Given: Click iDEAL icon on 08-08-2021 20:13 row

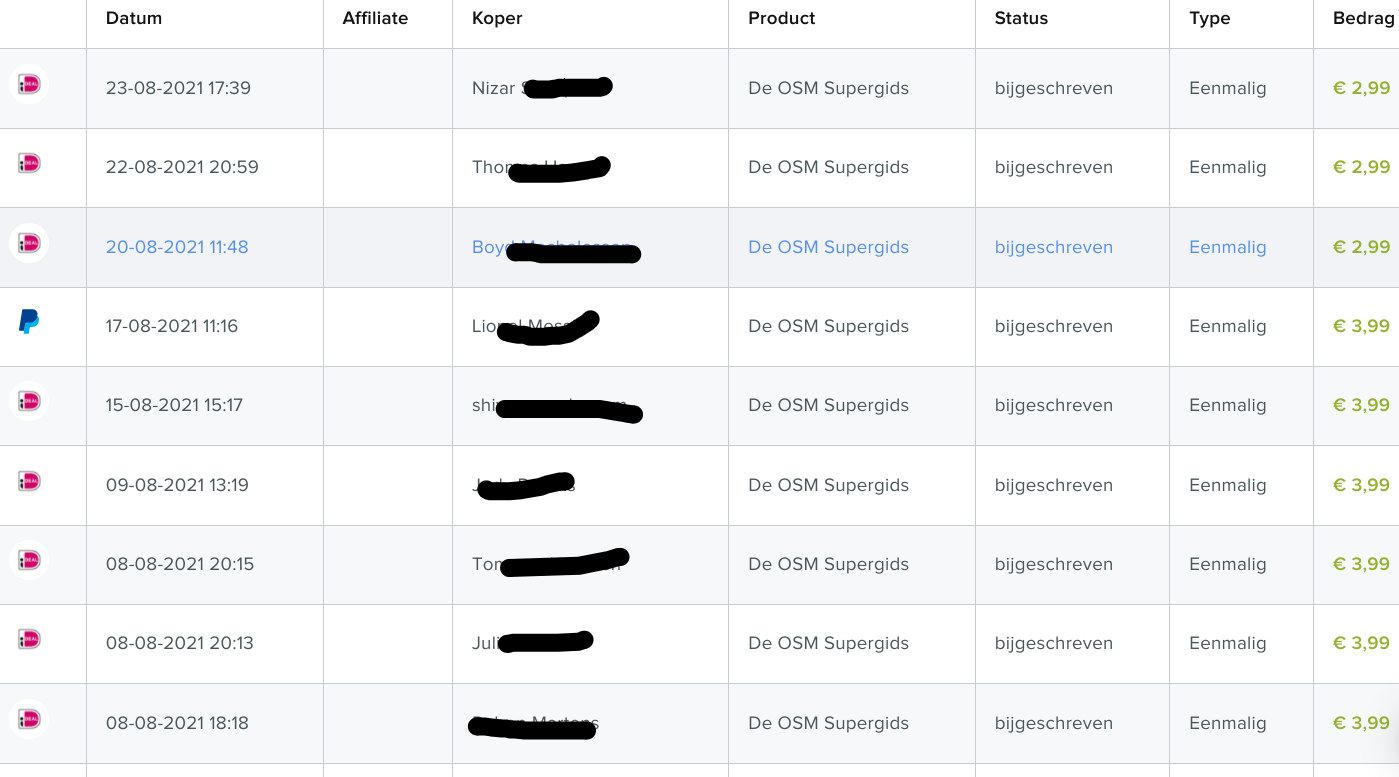Looking at the screenshot, I should click(29, 639).
